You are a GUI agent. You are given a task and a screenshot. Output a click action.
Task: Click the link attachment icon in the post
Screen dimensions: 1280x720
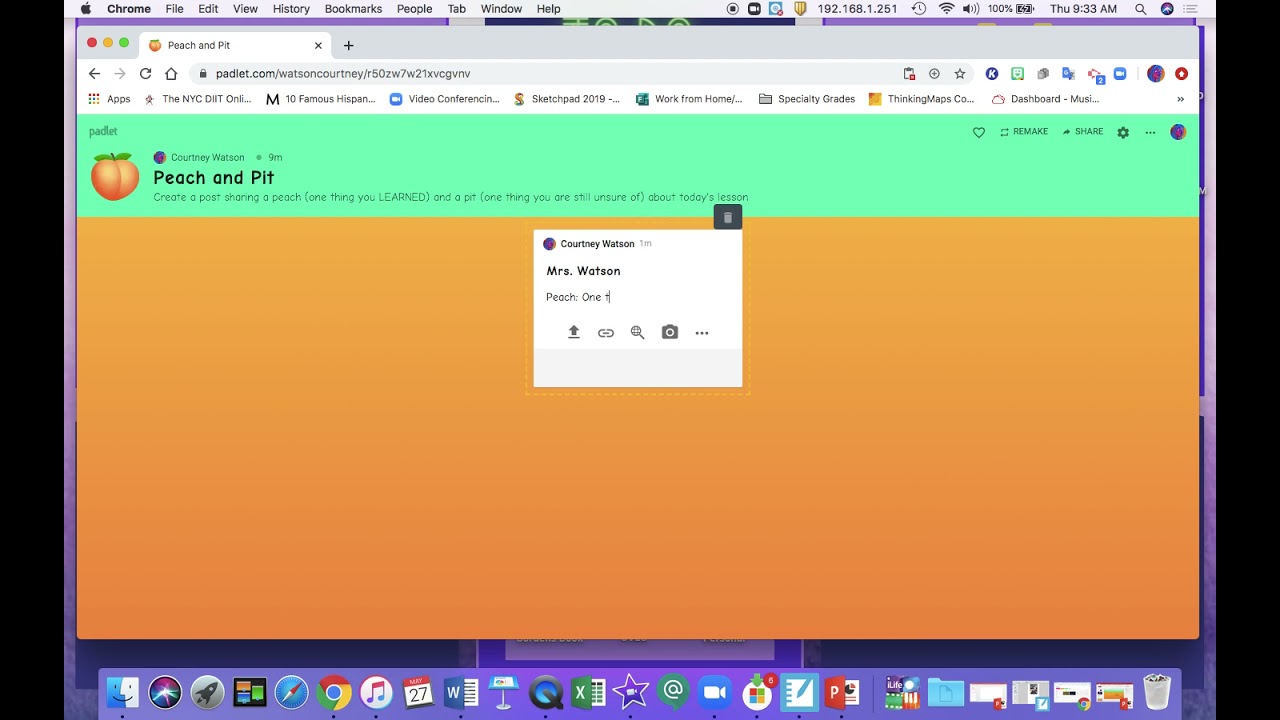point(606,333)
